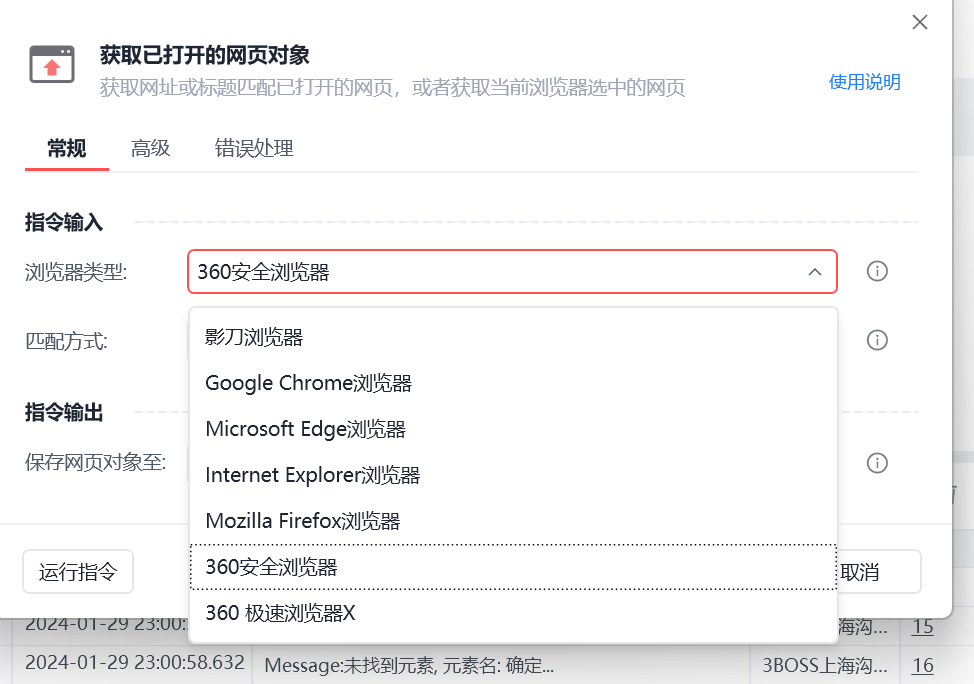The image size is (974, 684).
Task: Select 影刀浏览器 from the list
Action: click(513, 337)
